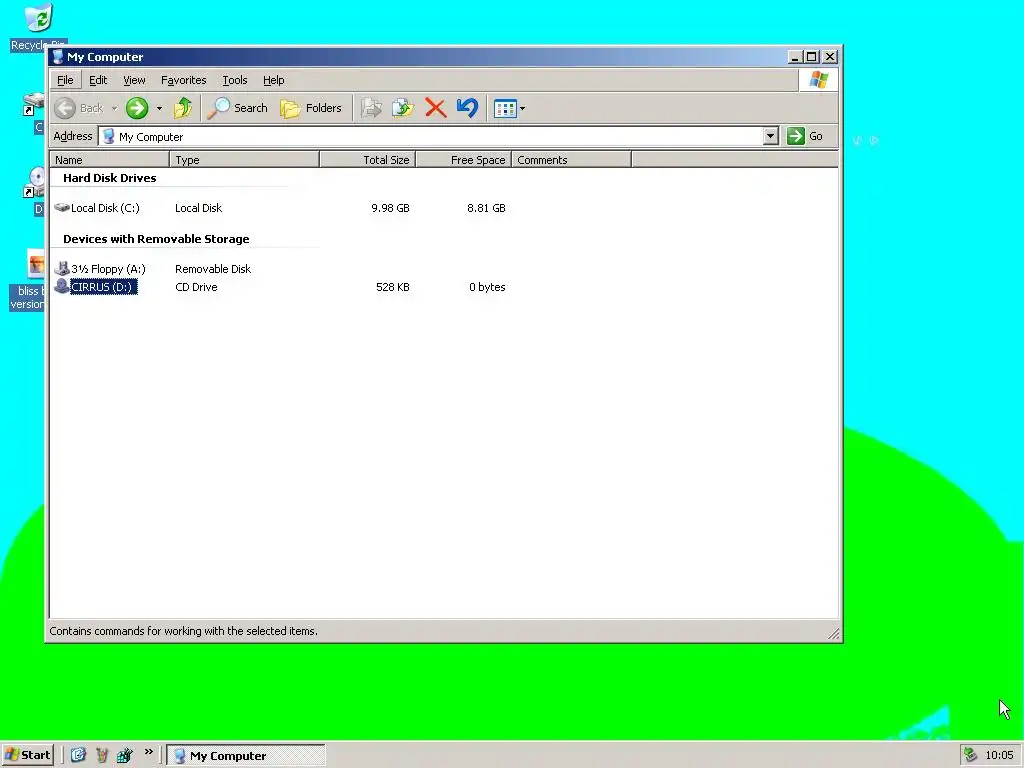The height and width of the screenshot is (768, 1024).
Task: Click the 8.81 GB free space value
Action: click(487, 208)
